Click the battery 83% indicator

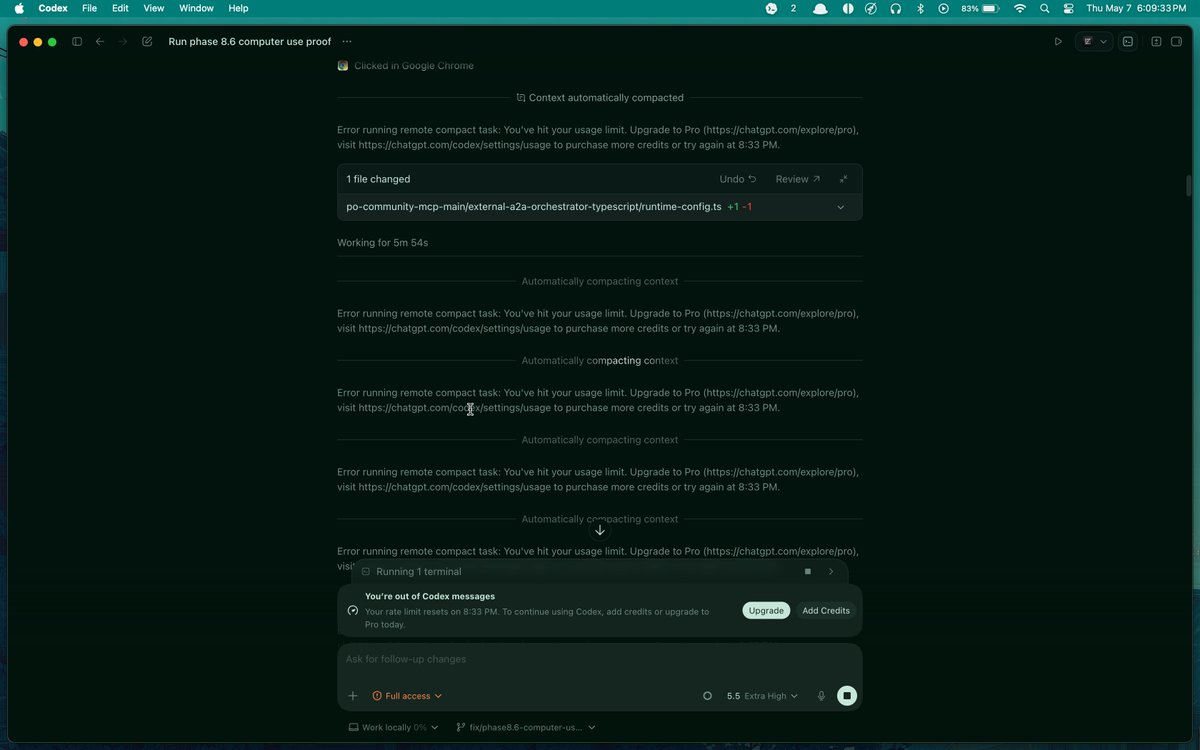[x=980, y=8]
